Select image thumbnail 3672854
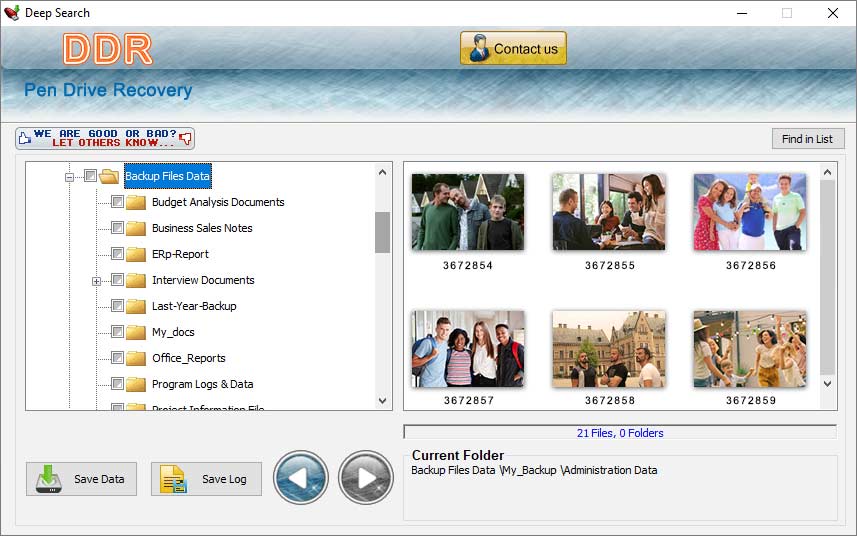 point(468,212)
